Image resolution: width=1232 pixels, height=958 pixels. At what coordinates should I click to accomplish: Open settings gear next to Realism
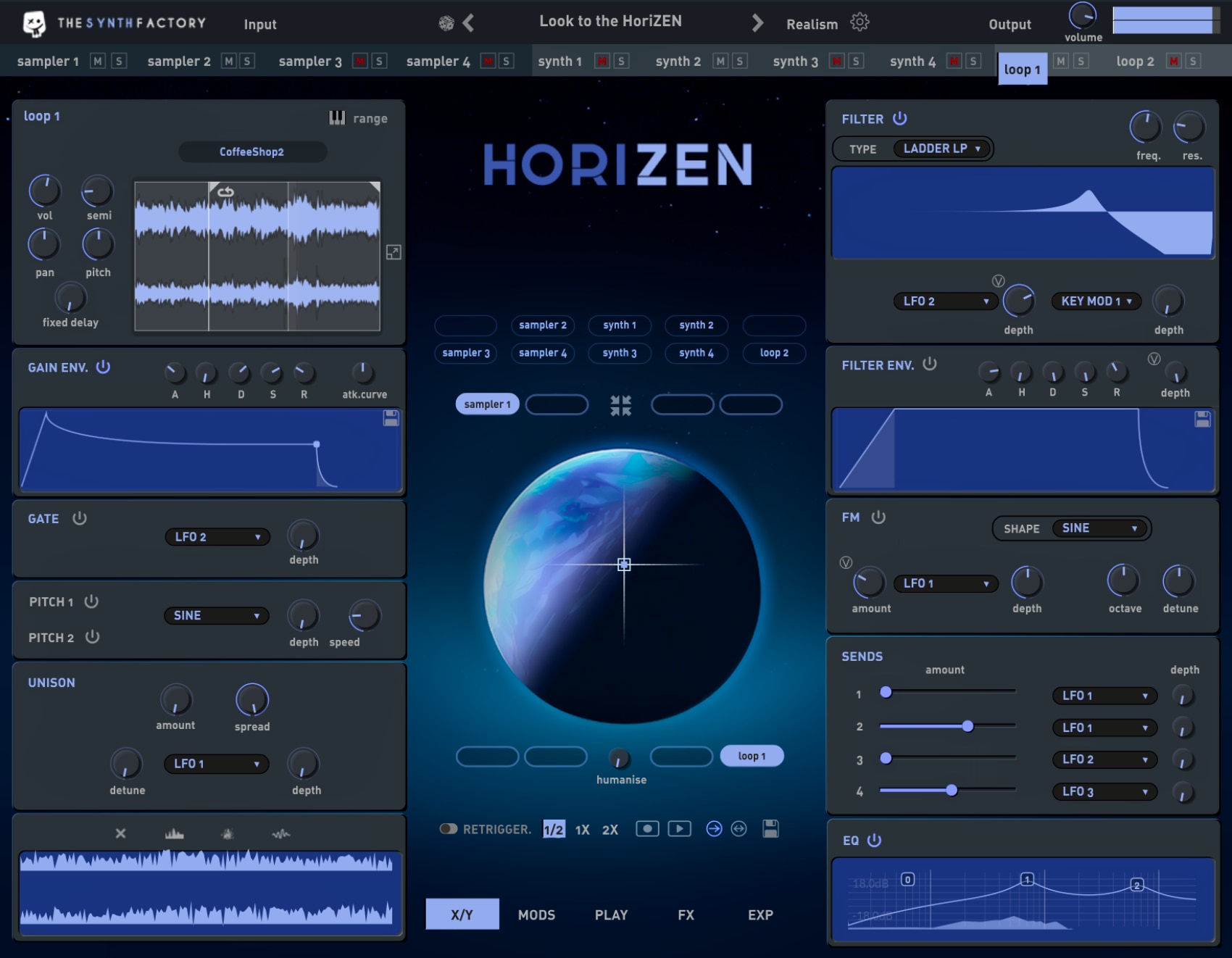coord(860,22)
